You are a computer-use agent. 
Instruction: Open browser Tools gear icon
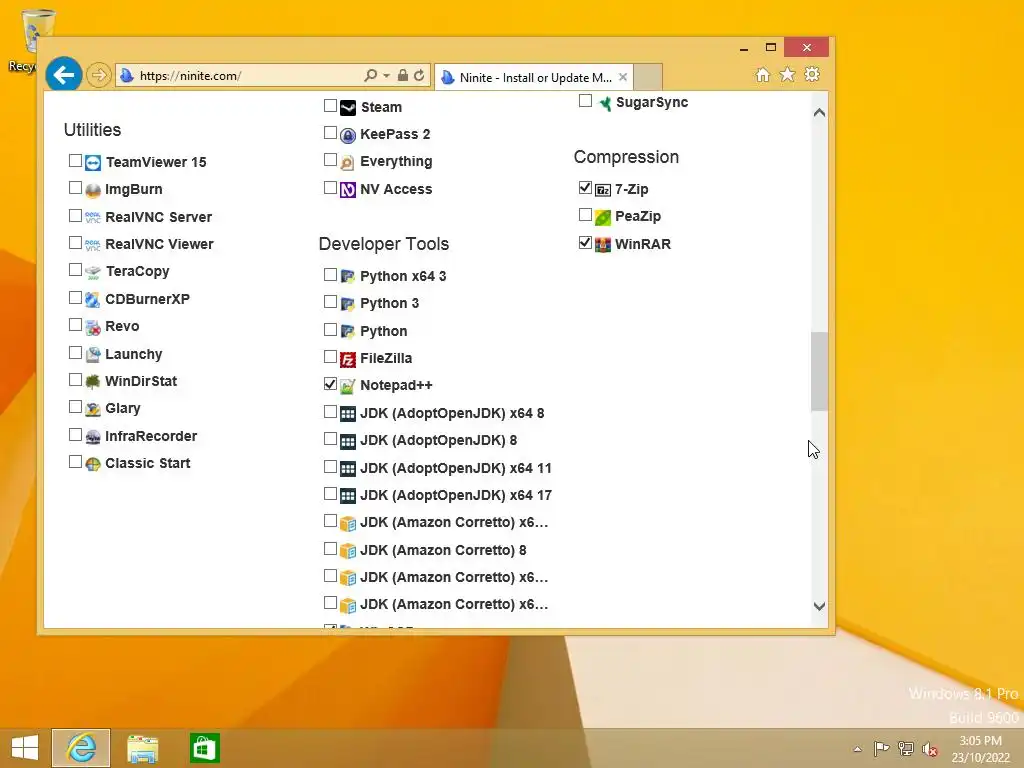pos(812,74)
